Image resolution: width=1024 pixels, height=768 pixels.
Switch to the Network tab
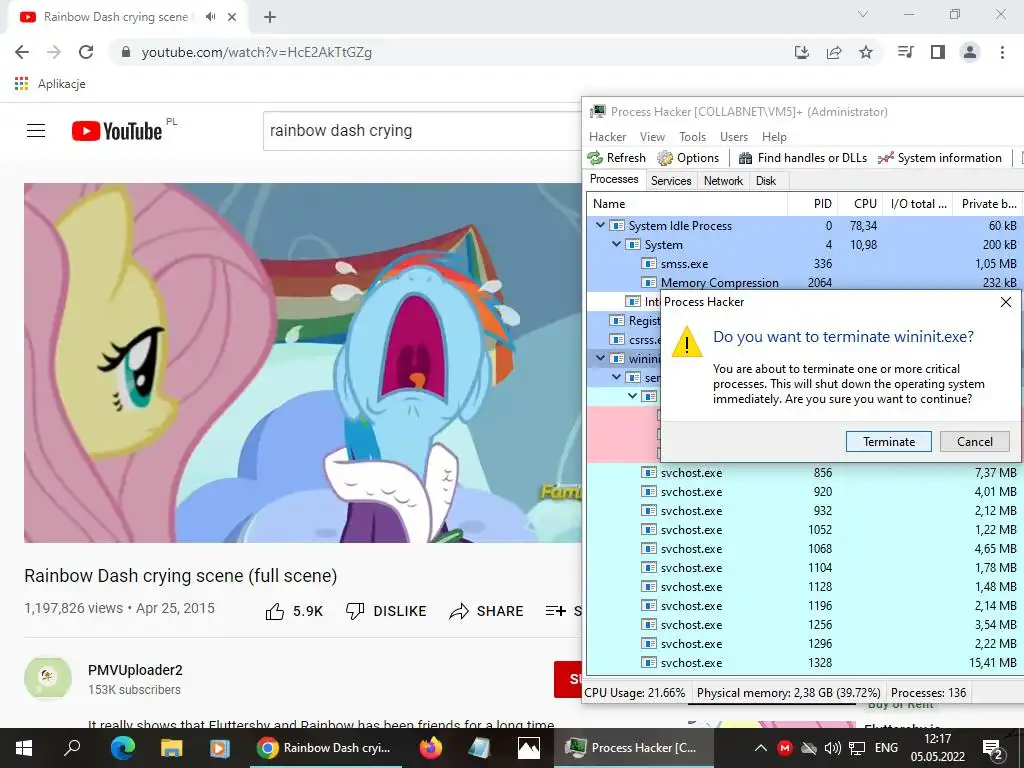click(723, 181)
